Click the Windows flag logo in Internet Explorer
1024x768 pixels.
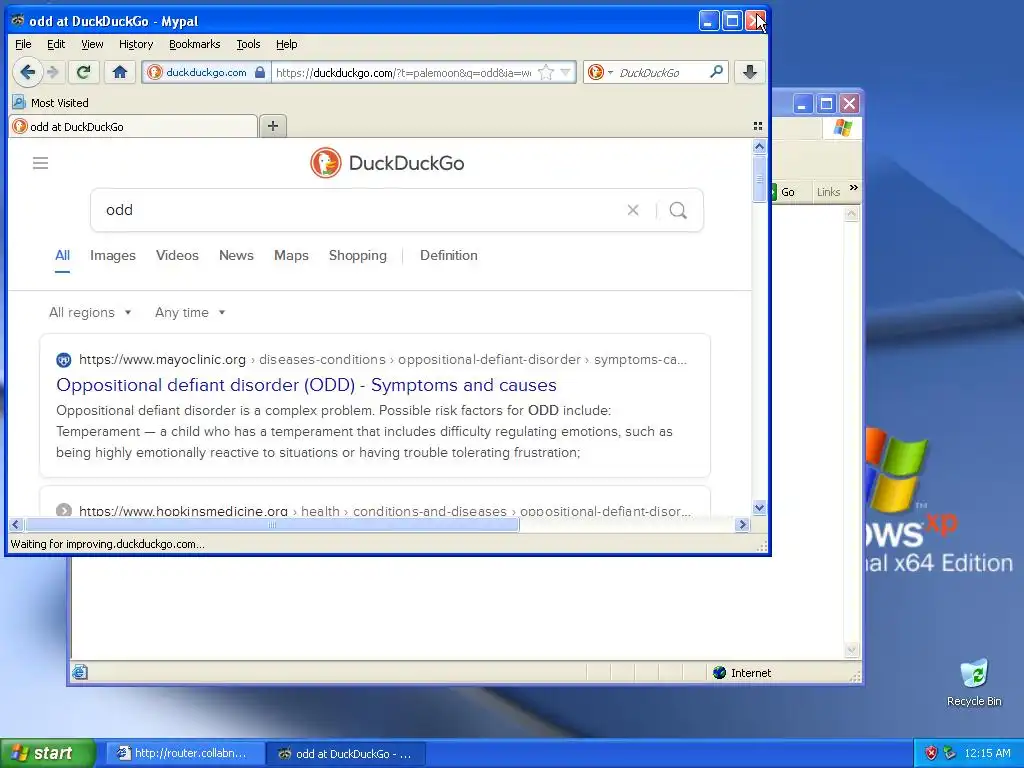point(842,127)
